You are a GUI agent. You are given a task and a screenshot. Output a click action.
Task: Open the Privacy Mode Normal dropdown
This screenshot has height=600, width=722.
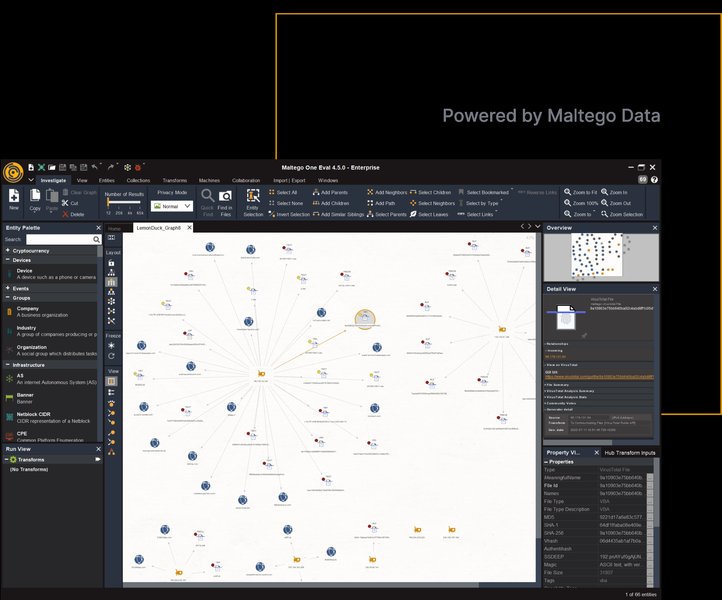[172, 206]
